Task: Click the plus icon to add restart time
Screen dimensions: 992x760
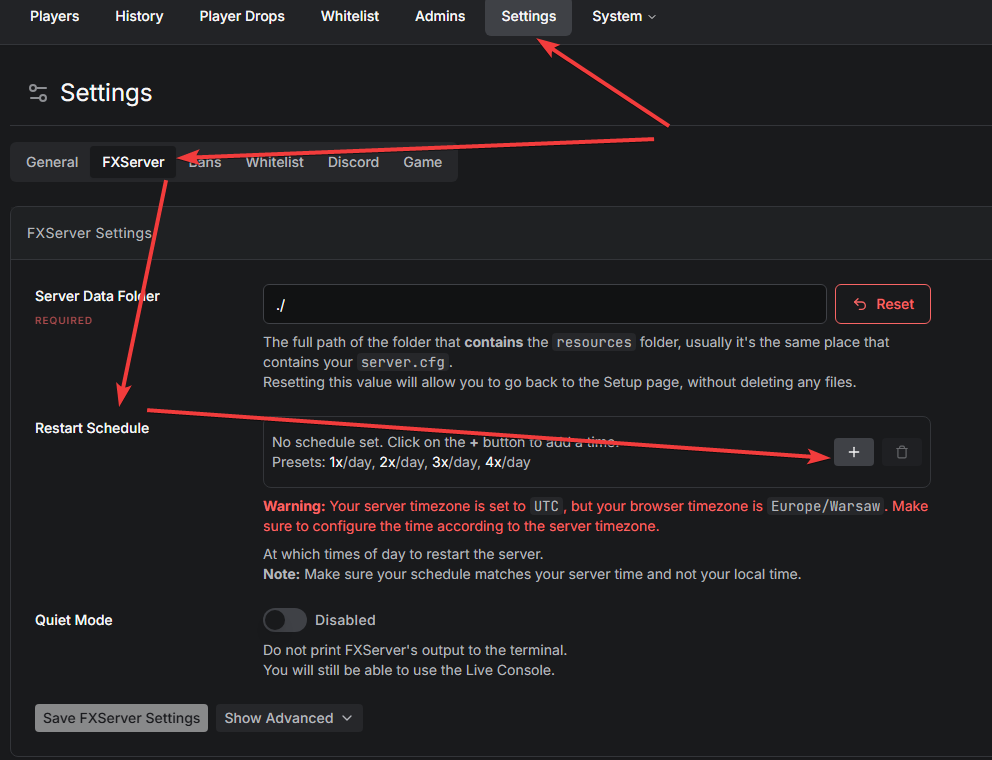Action: point(853,452)
